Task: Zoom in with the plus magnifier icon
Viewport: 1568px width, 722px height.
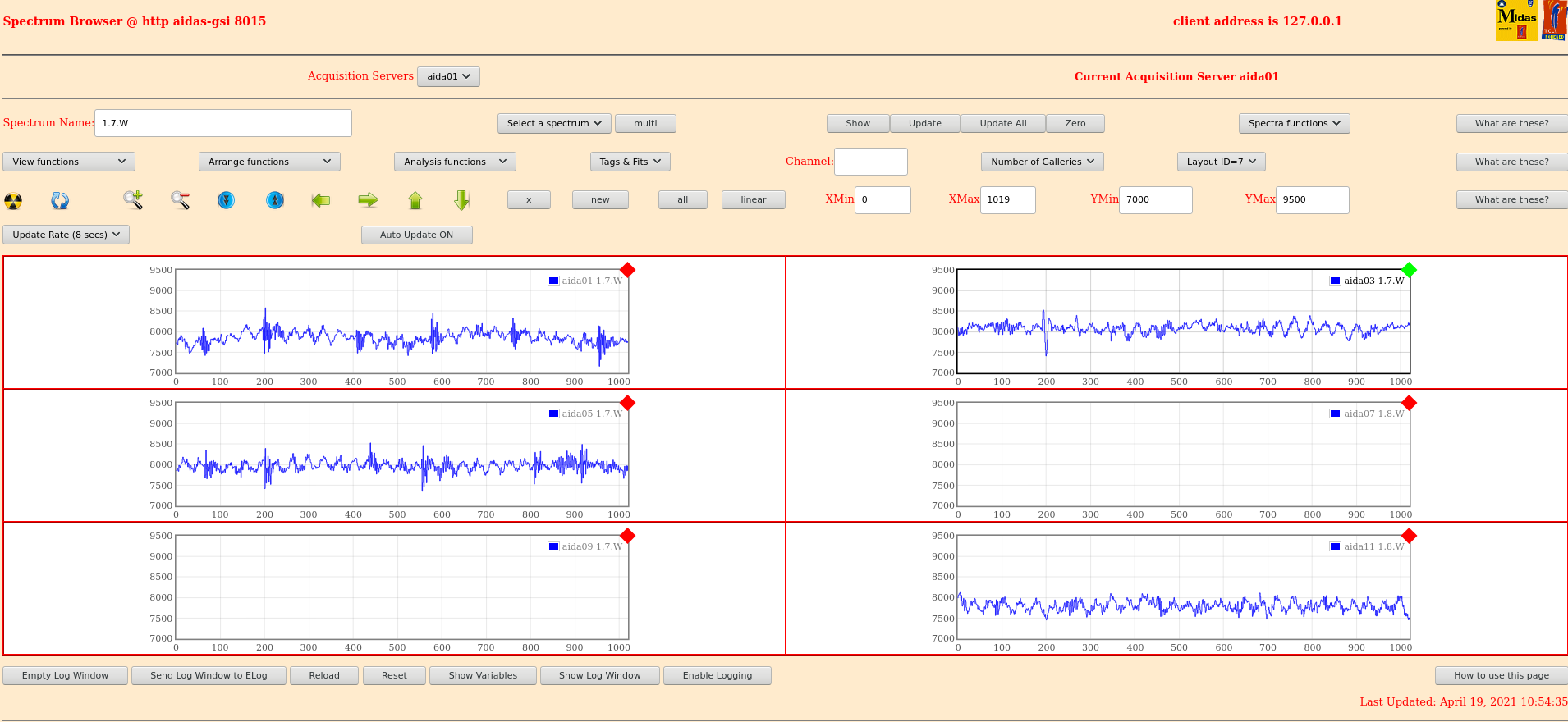Action: pos(133,199)
